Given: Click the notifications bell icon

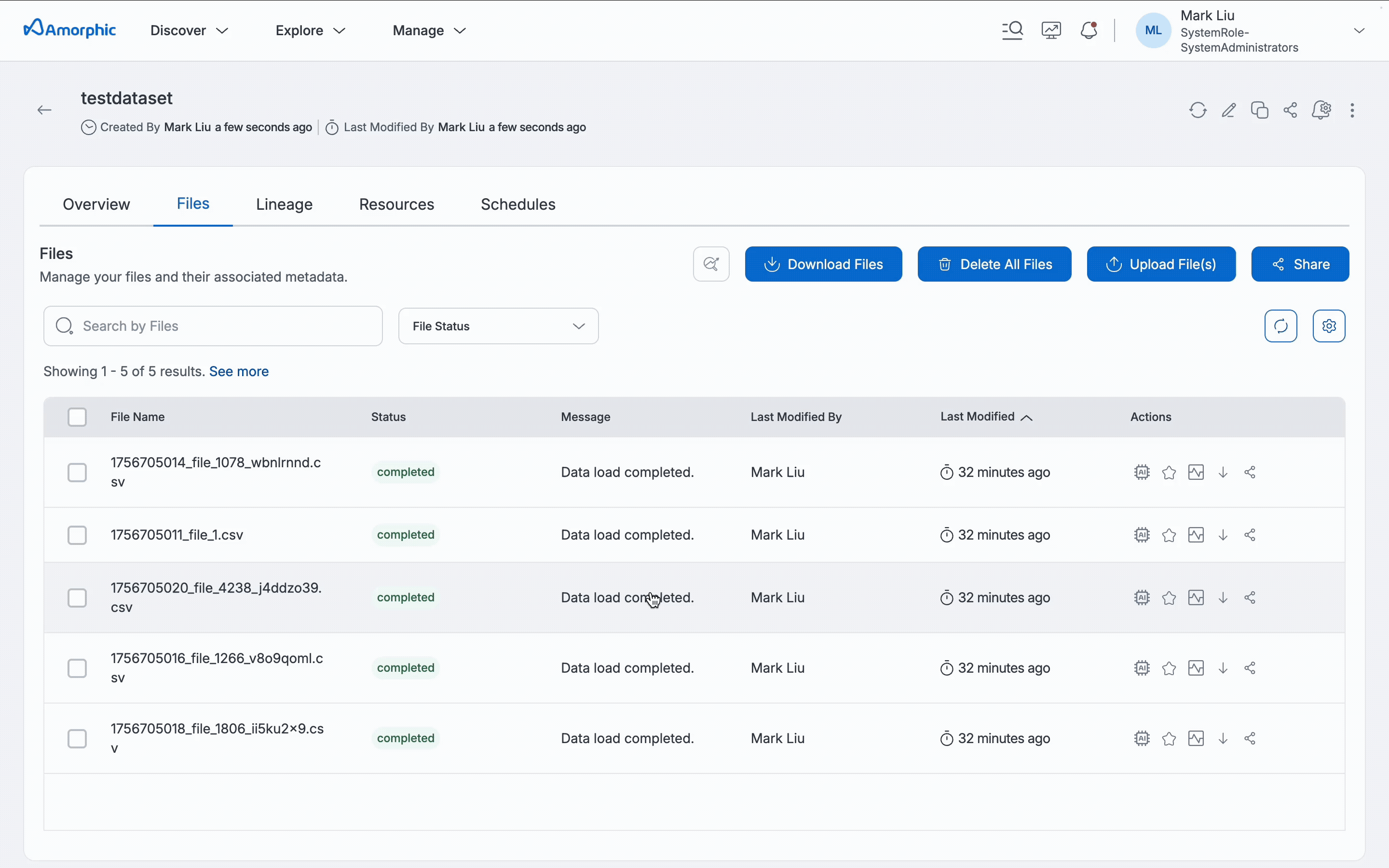Looking at the screenshot, I should point(1089,30).
